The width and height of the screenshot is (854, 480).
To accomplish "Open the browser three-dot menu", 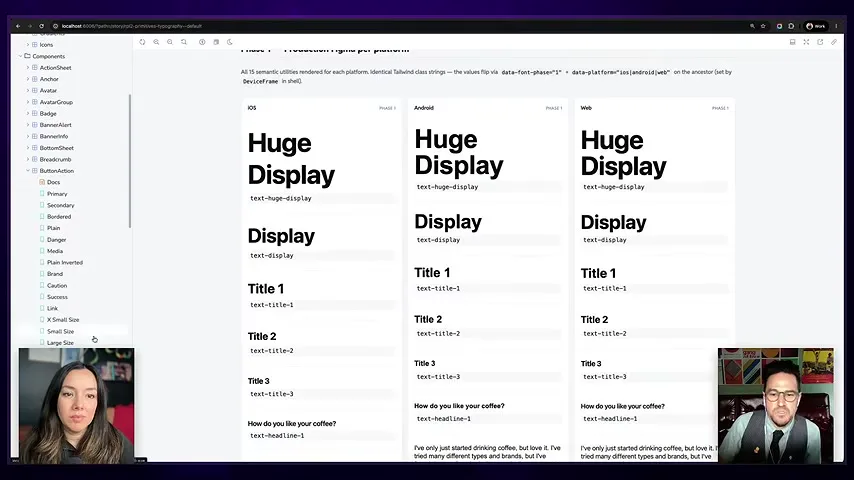I will click(836, 26).
